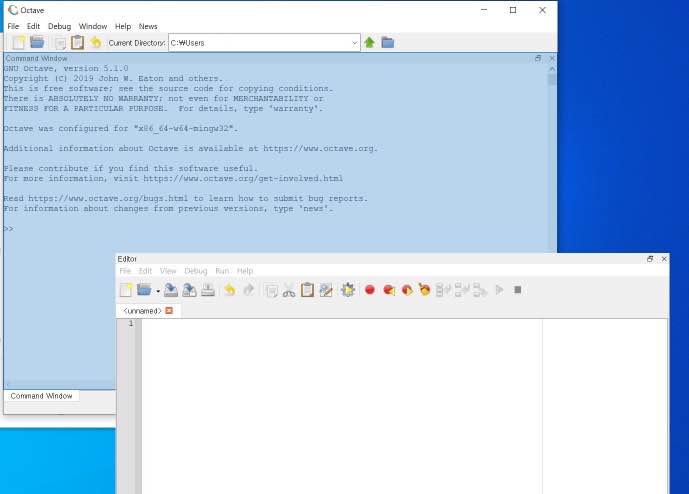Open Debug menu in Octave main window

59,26
